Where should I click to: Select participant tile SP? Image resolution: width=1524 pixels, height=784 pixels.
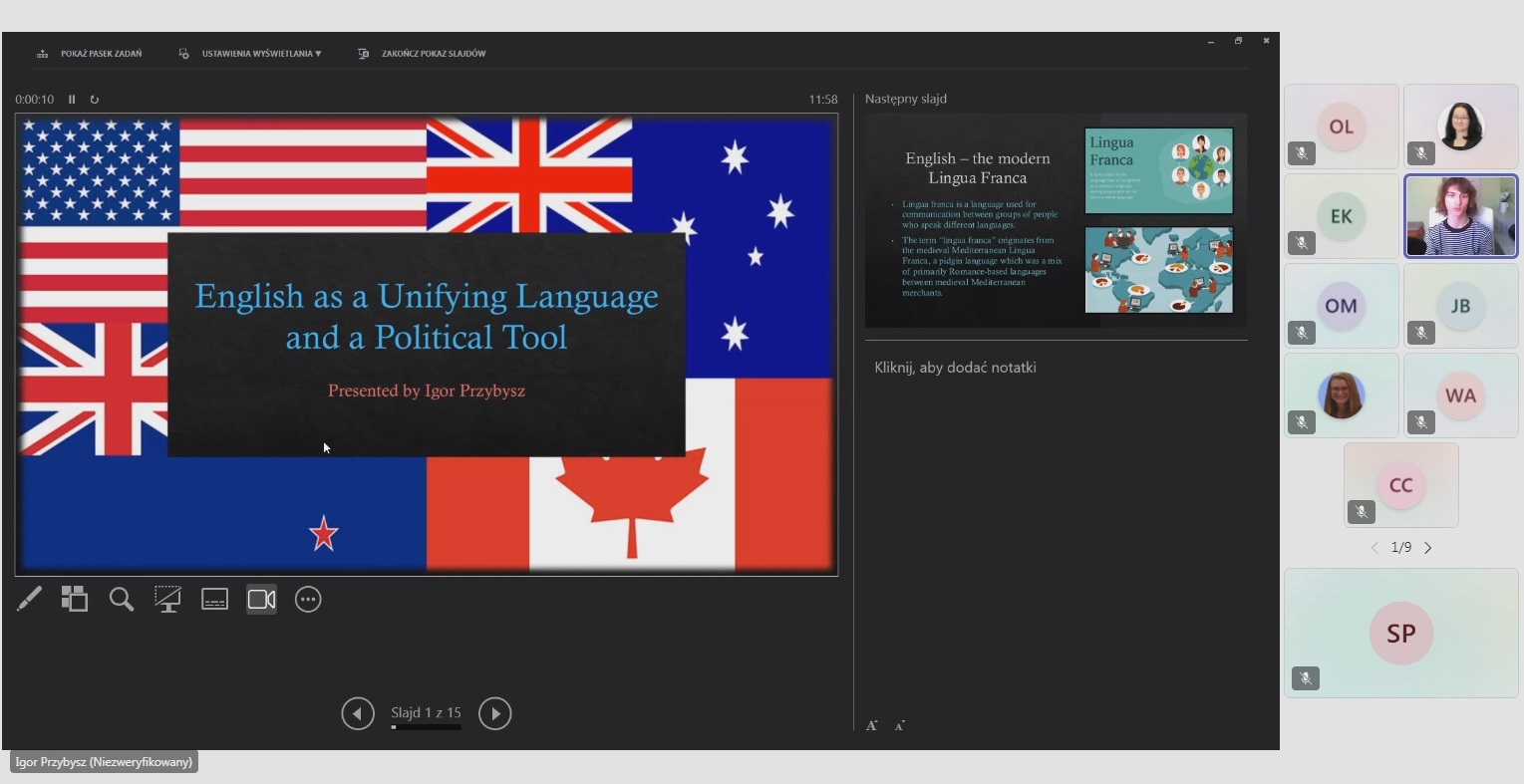[1401, 633]
